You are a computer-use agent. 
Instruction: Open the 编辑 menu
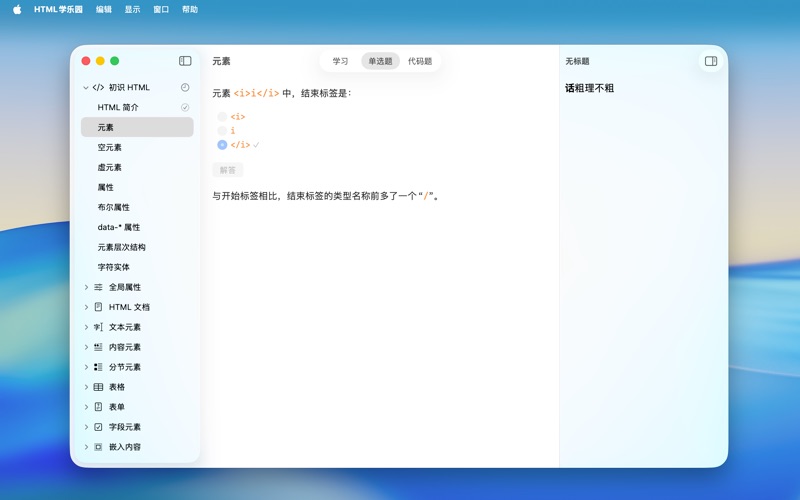coord(104,9)
